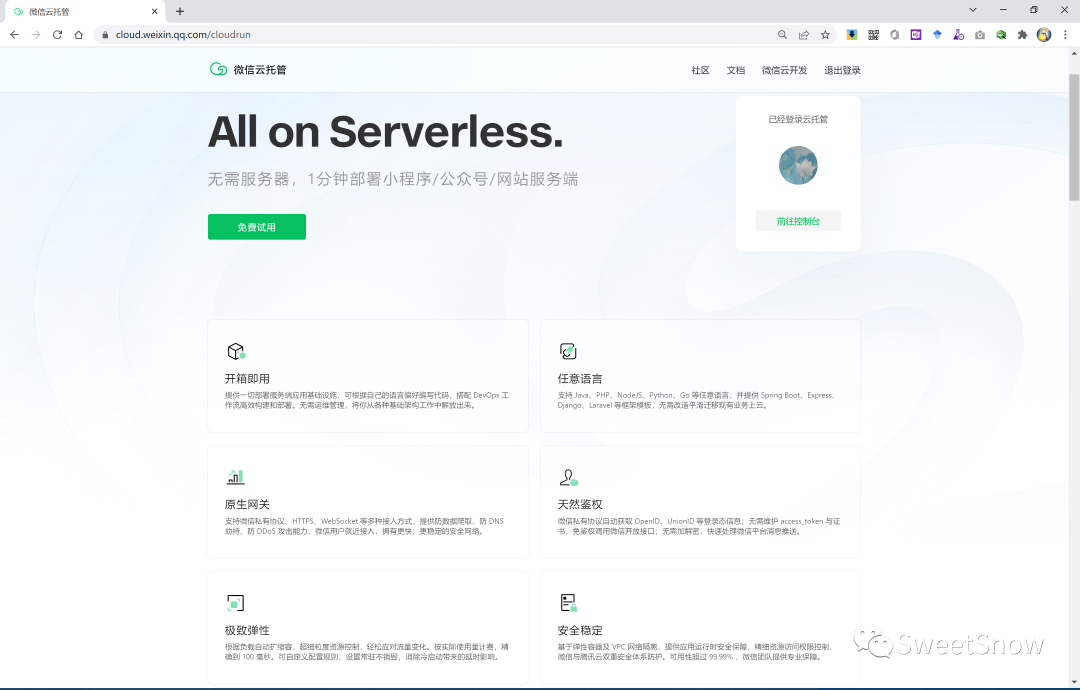Click the 原生网关 chart icon
Screen dimensions: 1080x690
coord(236,477)
